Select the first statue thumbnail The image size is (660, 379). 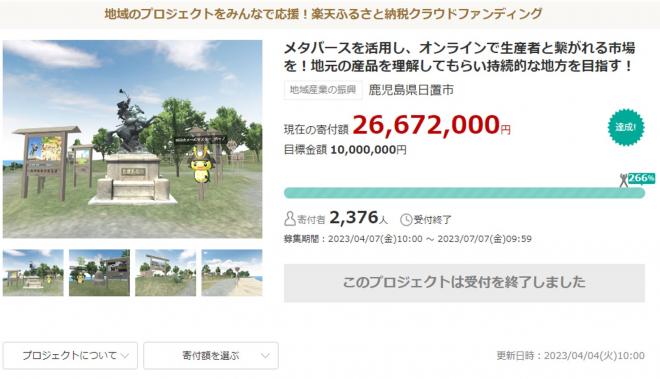[x=33, y=272]
